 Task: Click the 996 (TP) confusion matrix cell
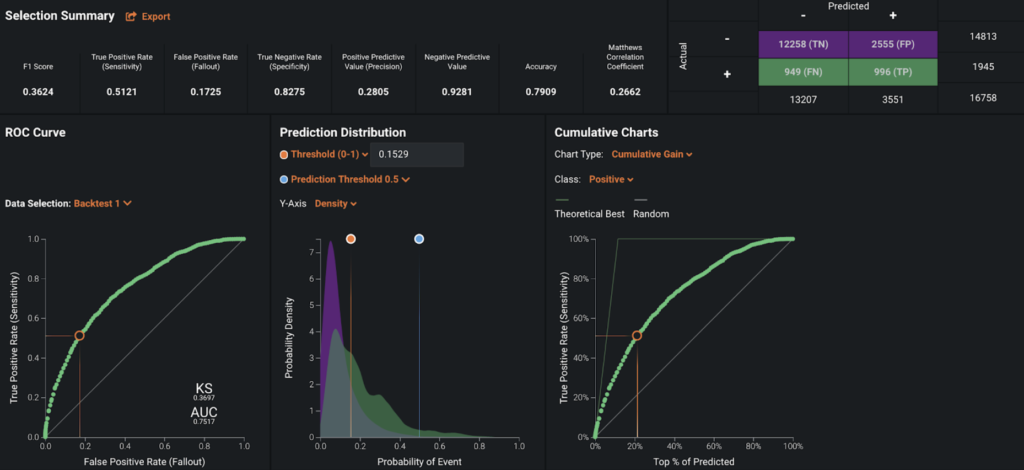[x=893, y=72]
